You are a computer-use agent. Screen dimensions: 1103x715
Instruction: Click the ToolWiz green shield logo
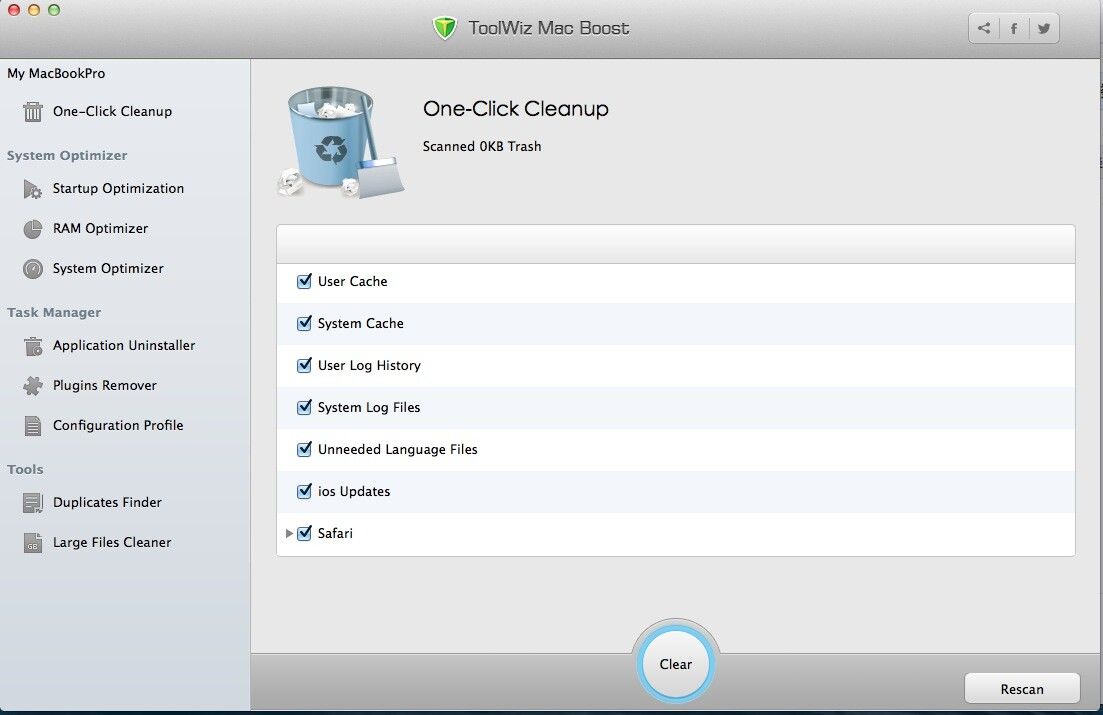click(445, 28)
